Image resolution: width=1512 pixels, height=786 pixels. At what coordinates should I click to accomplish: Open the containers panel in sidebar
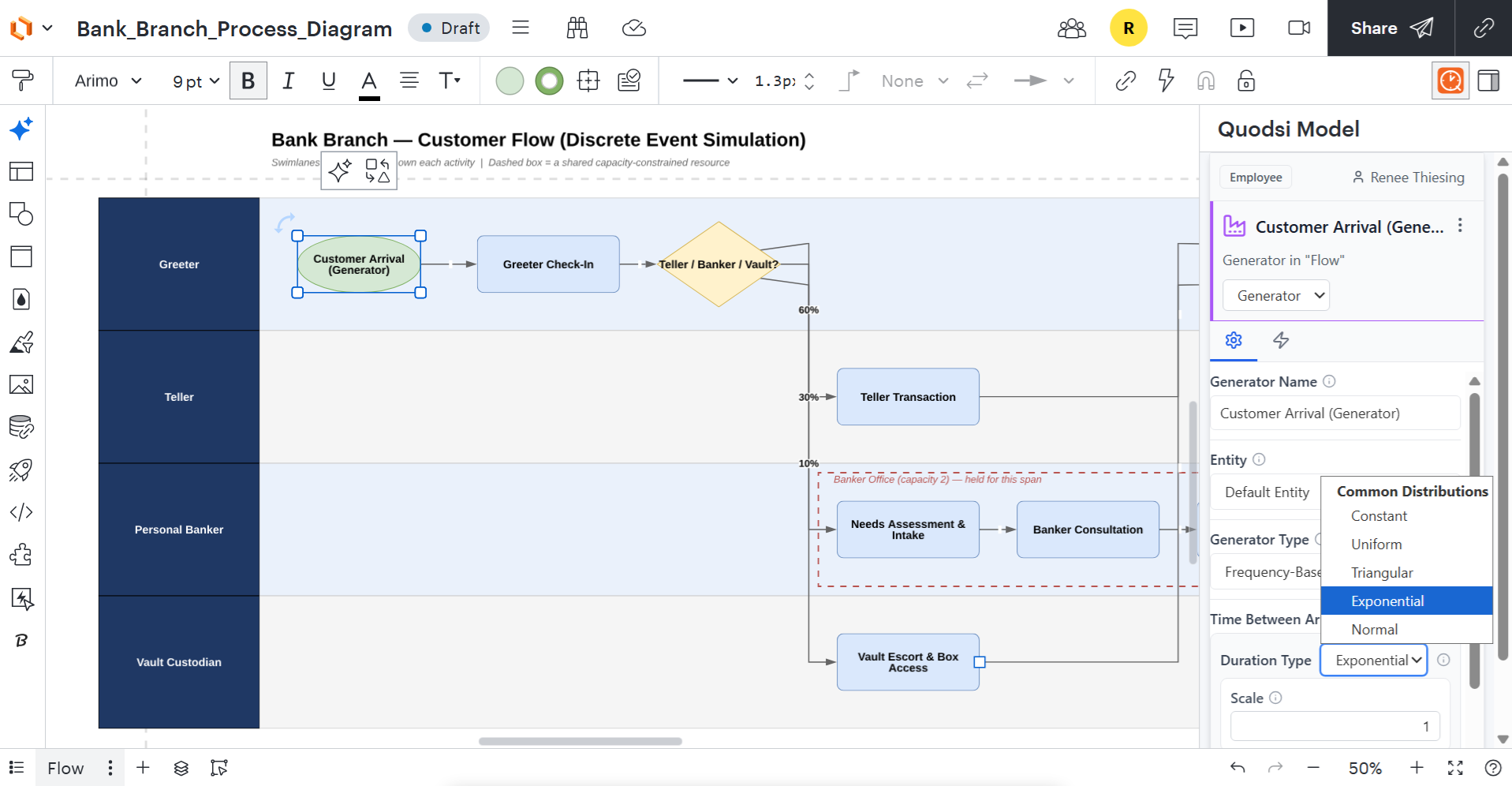click(21, 256)
